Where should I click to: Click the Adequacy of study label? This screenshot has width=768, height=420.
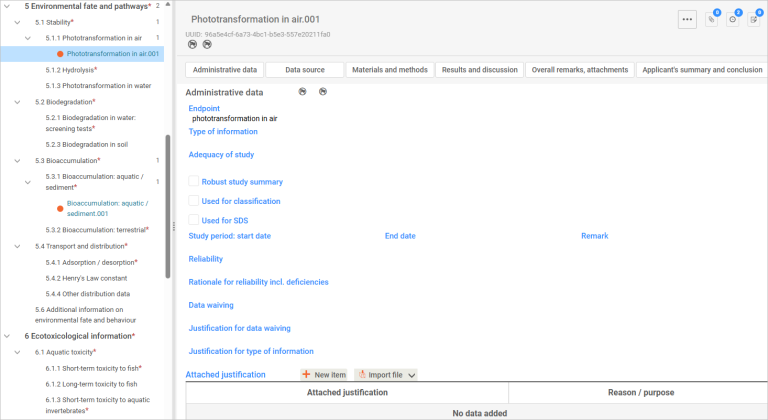click(x=221, y=154)
